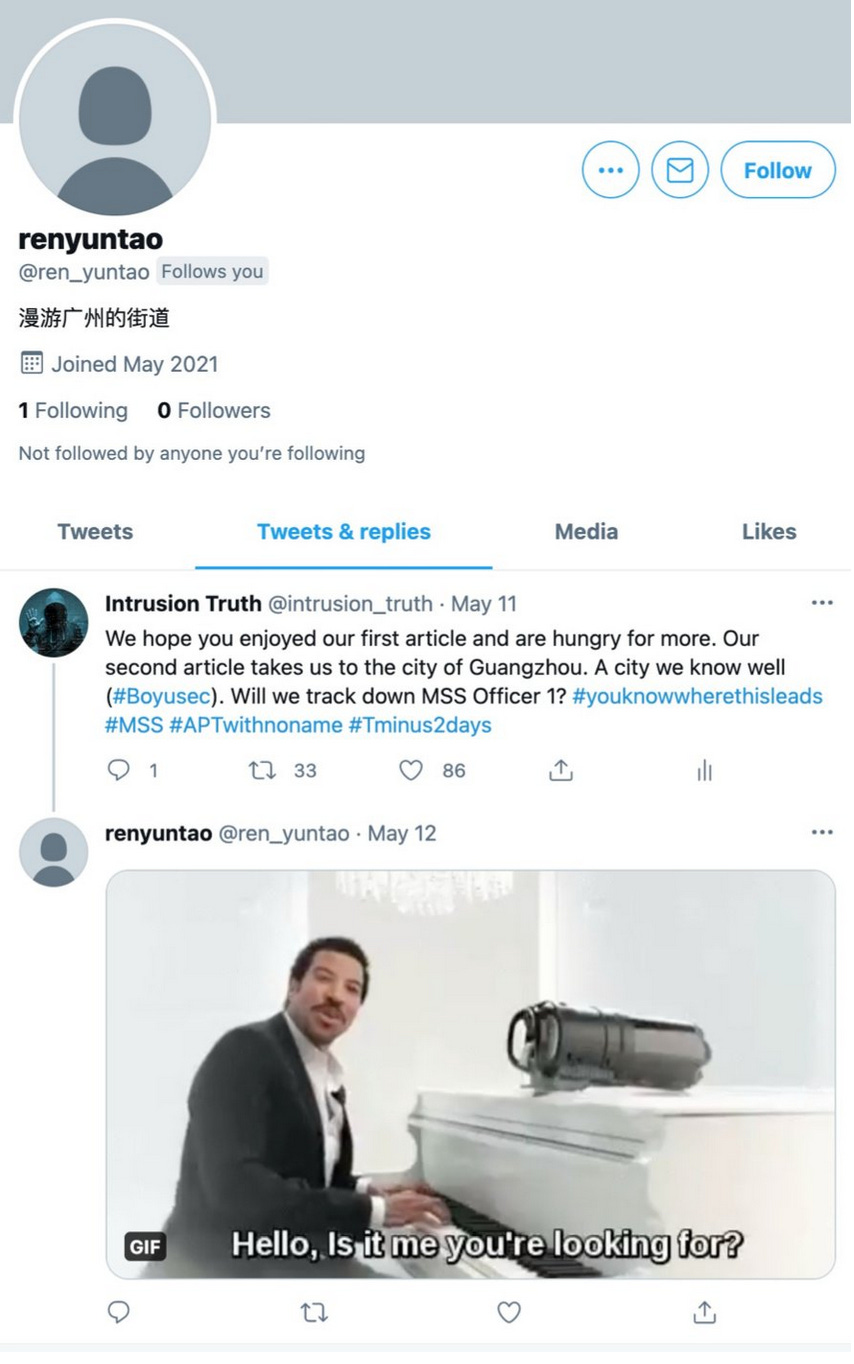Share renyuntao's GIF tweet

705,1312
